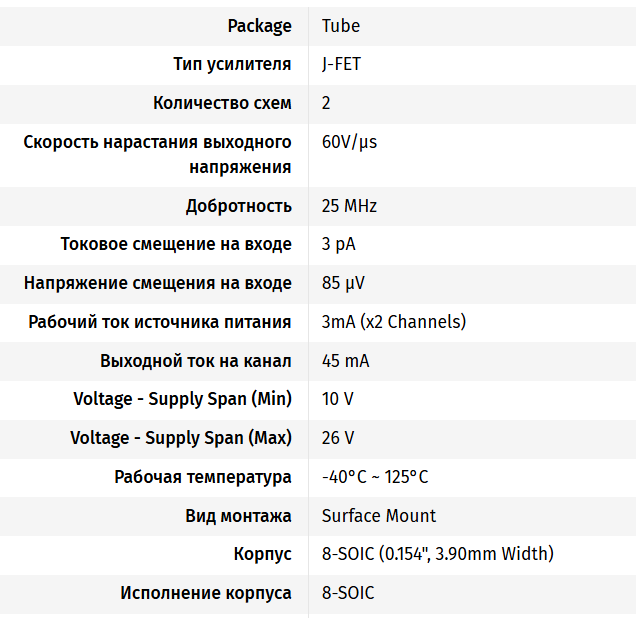The image size is (636, 618).
Task: Select the 8-SOIC (0.154", 3.90mm Width) value
Action: (437, 554)
